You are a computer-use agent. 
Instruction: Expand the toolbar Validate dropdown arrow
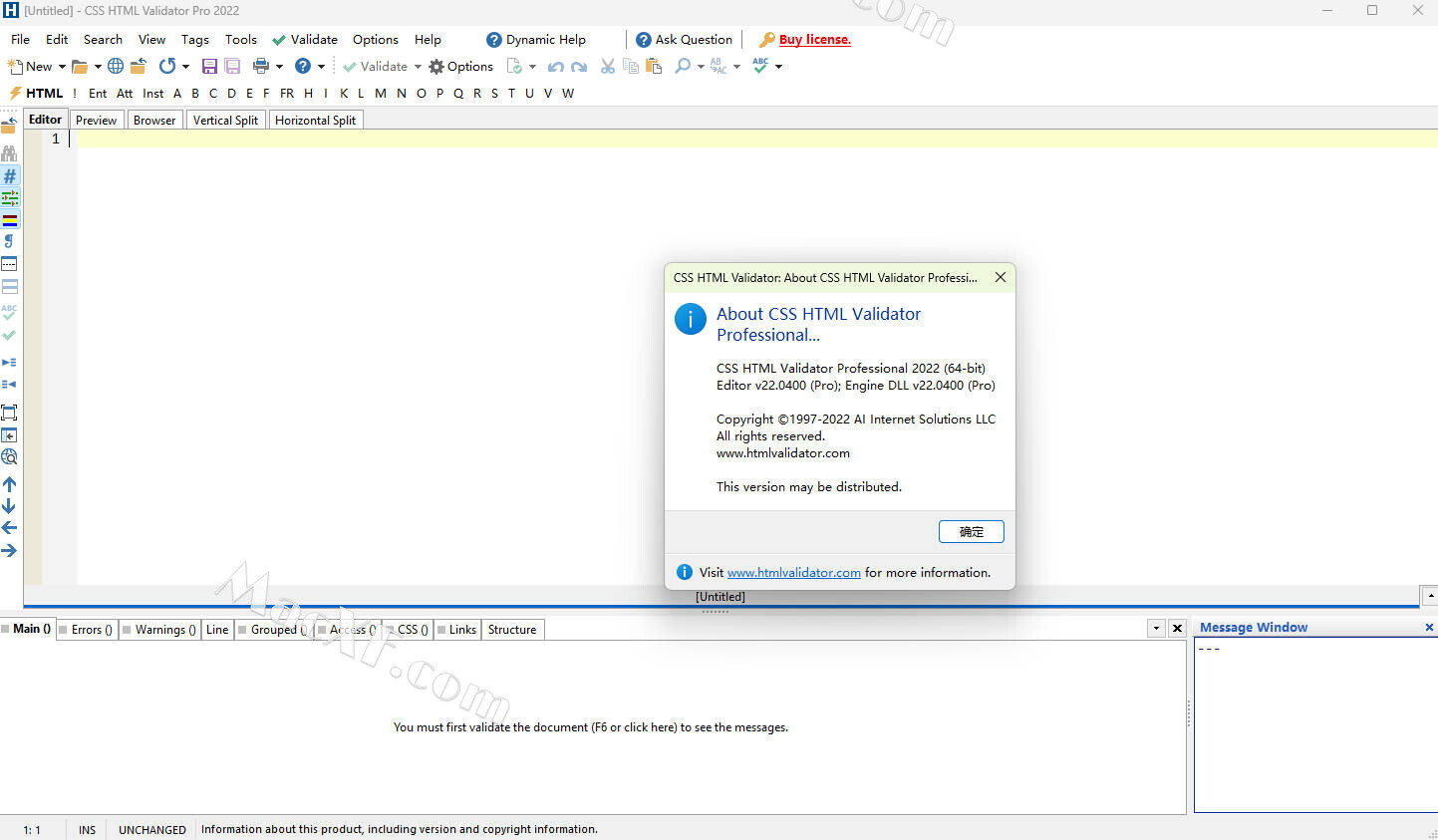coord(418,67)
